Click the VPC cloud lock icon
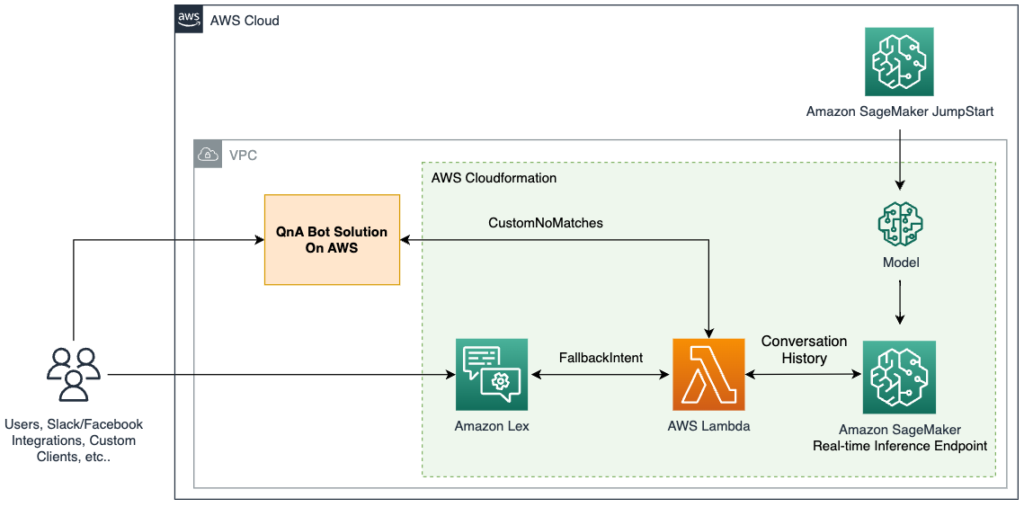Viewport: 1024px width, 507px height. tap(206, 154)
